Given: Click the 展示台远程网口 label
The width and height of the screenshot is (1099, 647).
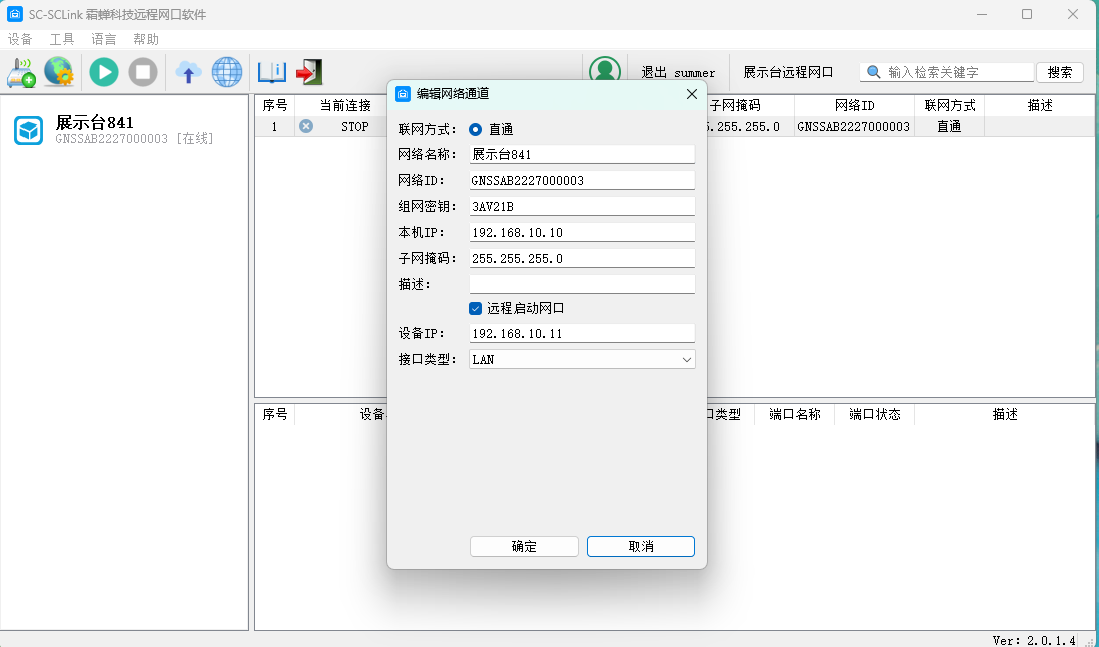Looking at the screenshot, I should 789,72.
